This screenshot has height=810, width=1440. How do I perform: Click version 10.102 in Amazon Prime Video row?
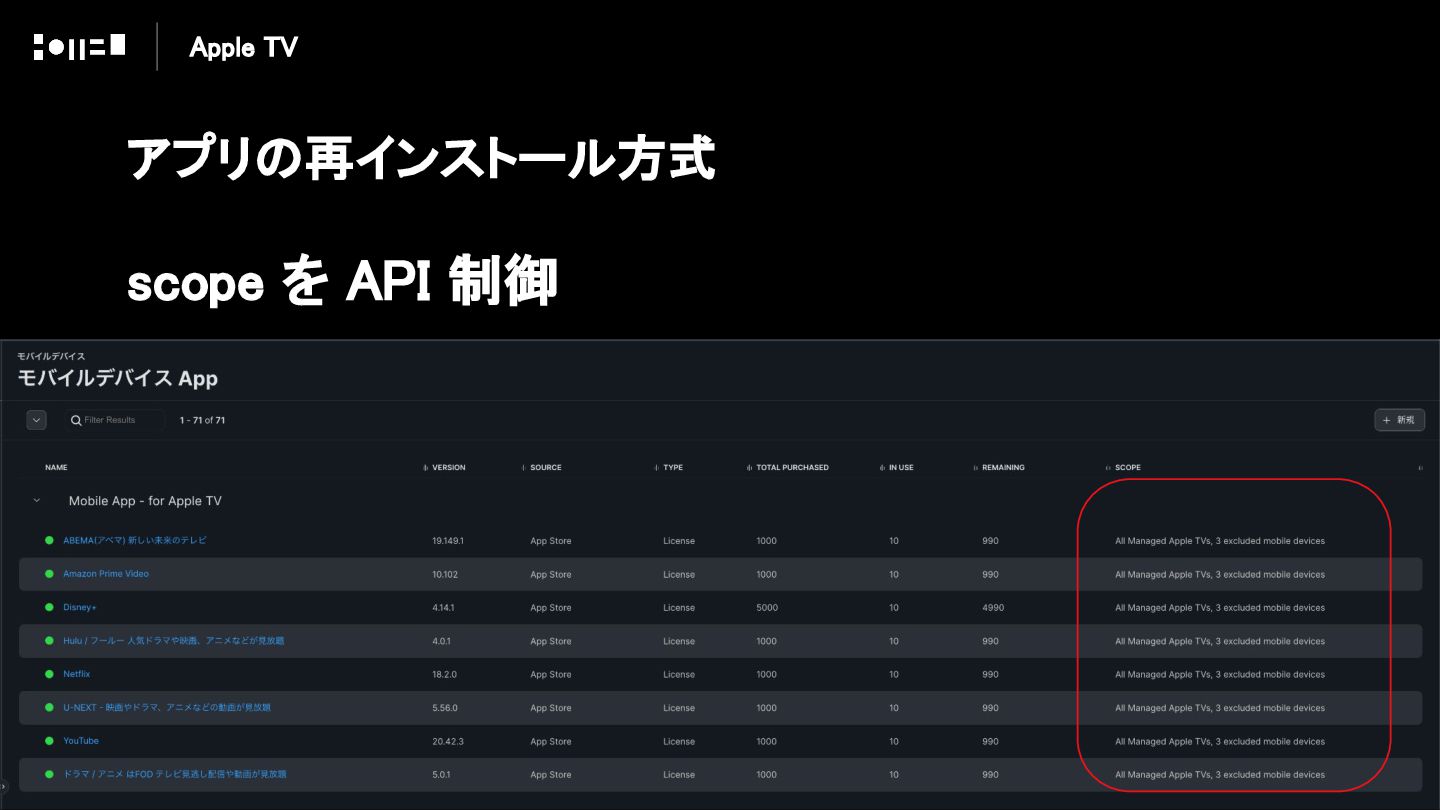click(444, 575)
